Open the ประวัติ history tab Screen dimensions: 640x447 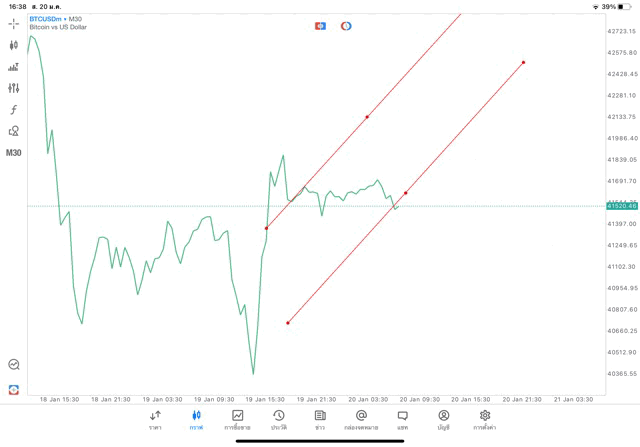(278, 420)
